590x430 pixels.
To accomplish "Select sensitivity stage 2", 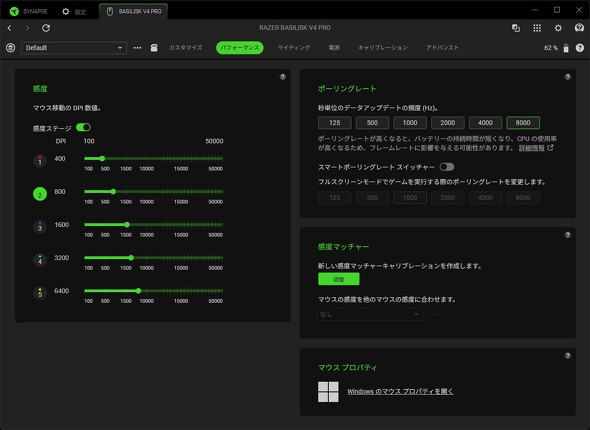I will [x=40, y=194].
